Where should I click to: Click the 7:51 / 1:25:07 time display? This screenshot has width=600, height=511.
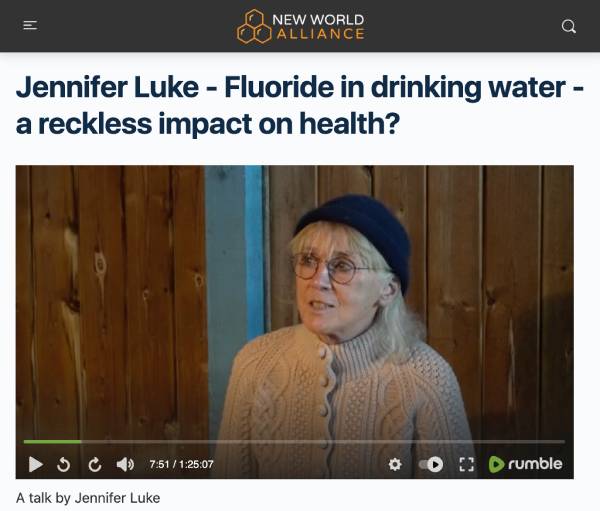[x=181, y=464]
